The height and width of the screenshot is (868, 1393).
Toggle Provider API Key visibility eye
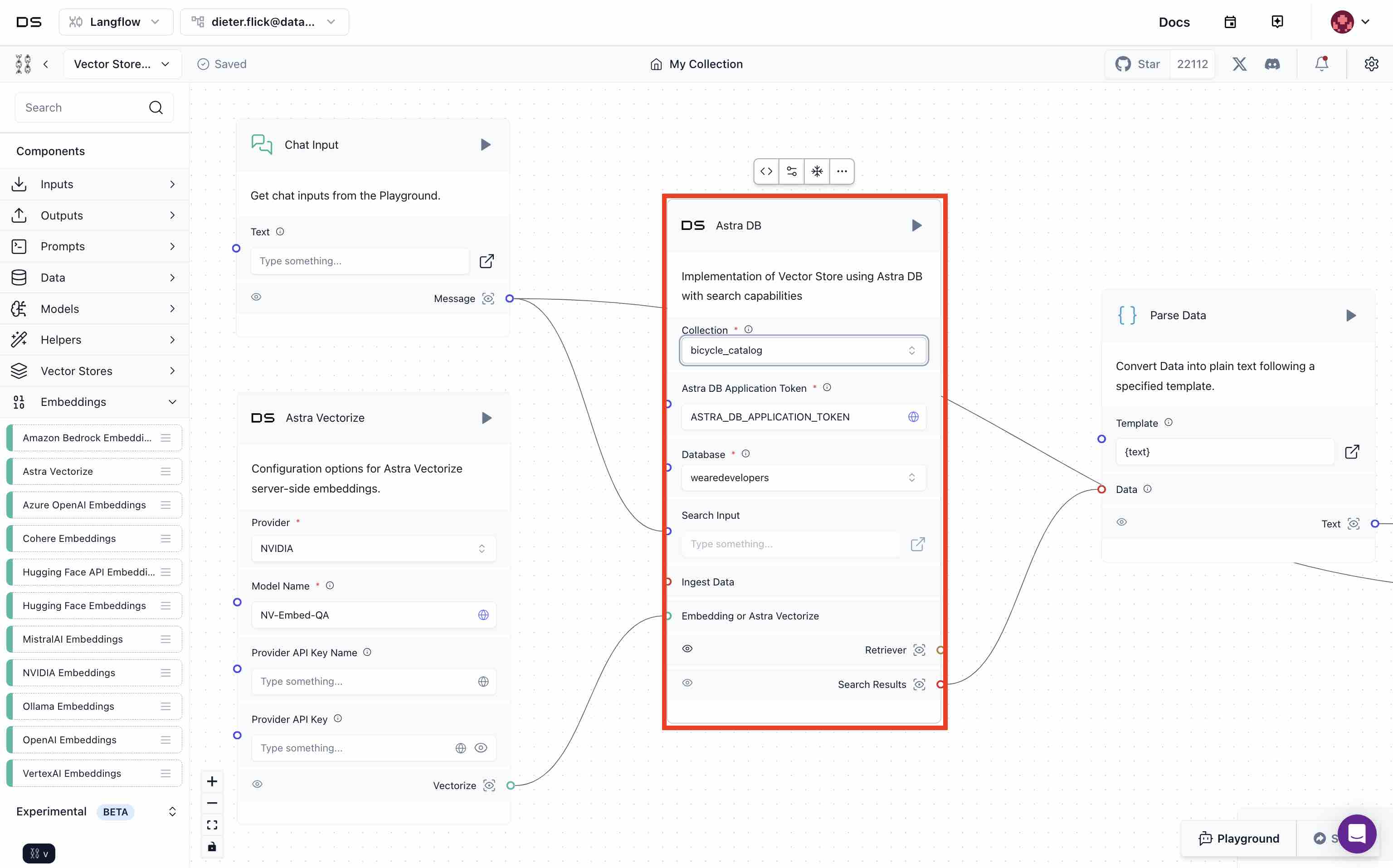point(481,747)
